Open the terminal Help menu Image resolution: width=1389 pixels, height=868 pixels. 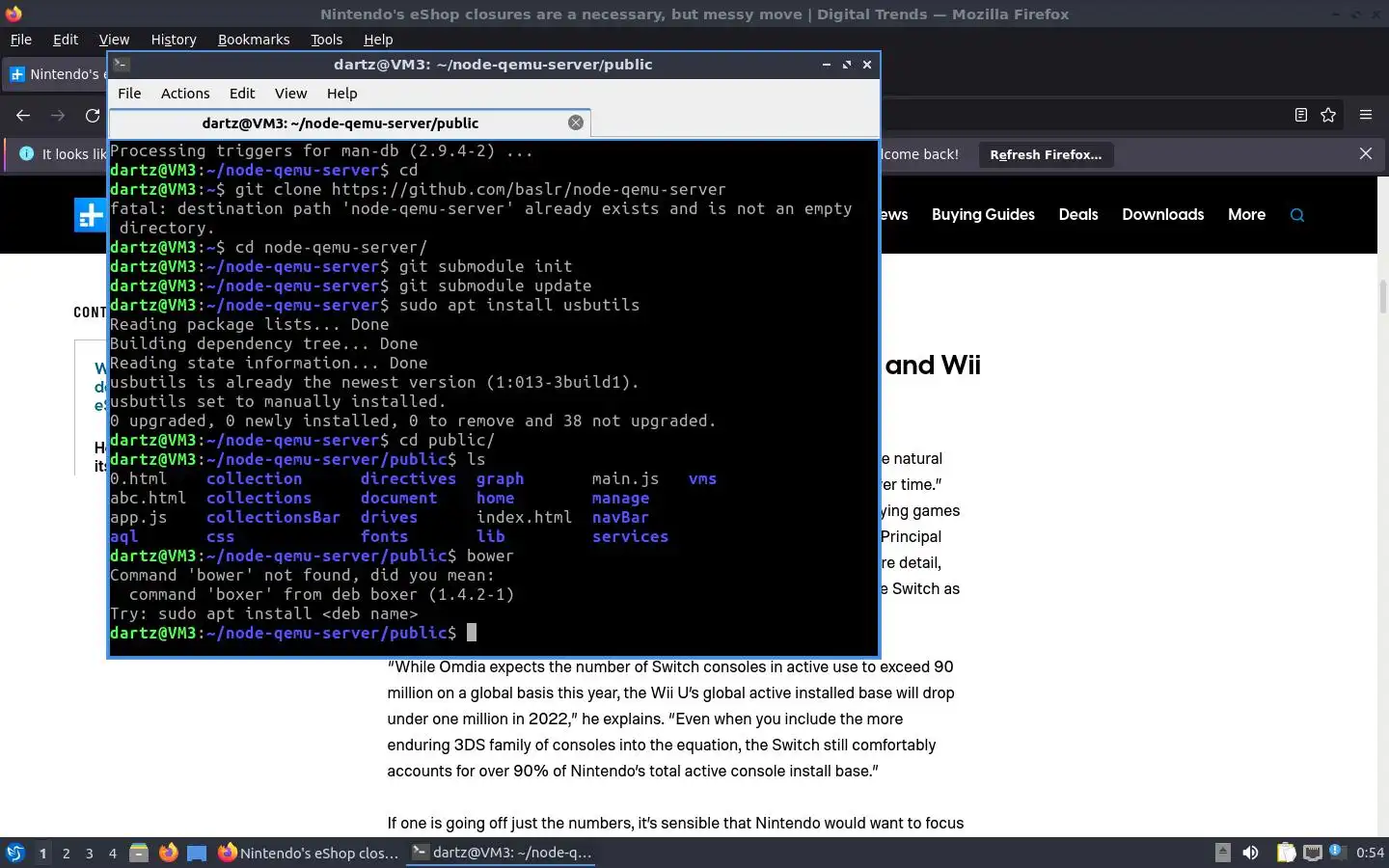[x=341, y=94]
